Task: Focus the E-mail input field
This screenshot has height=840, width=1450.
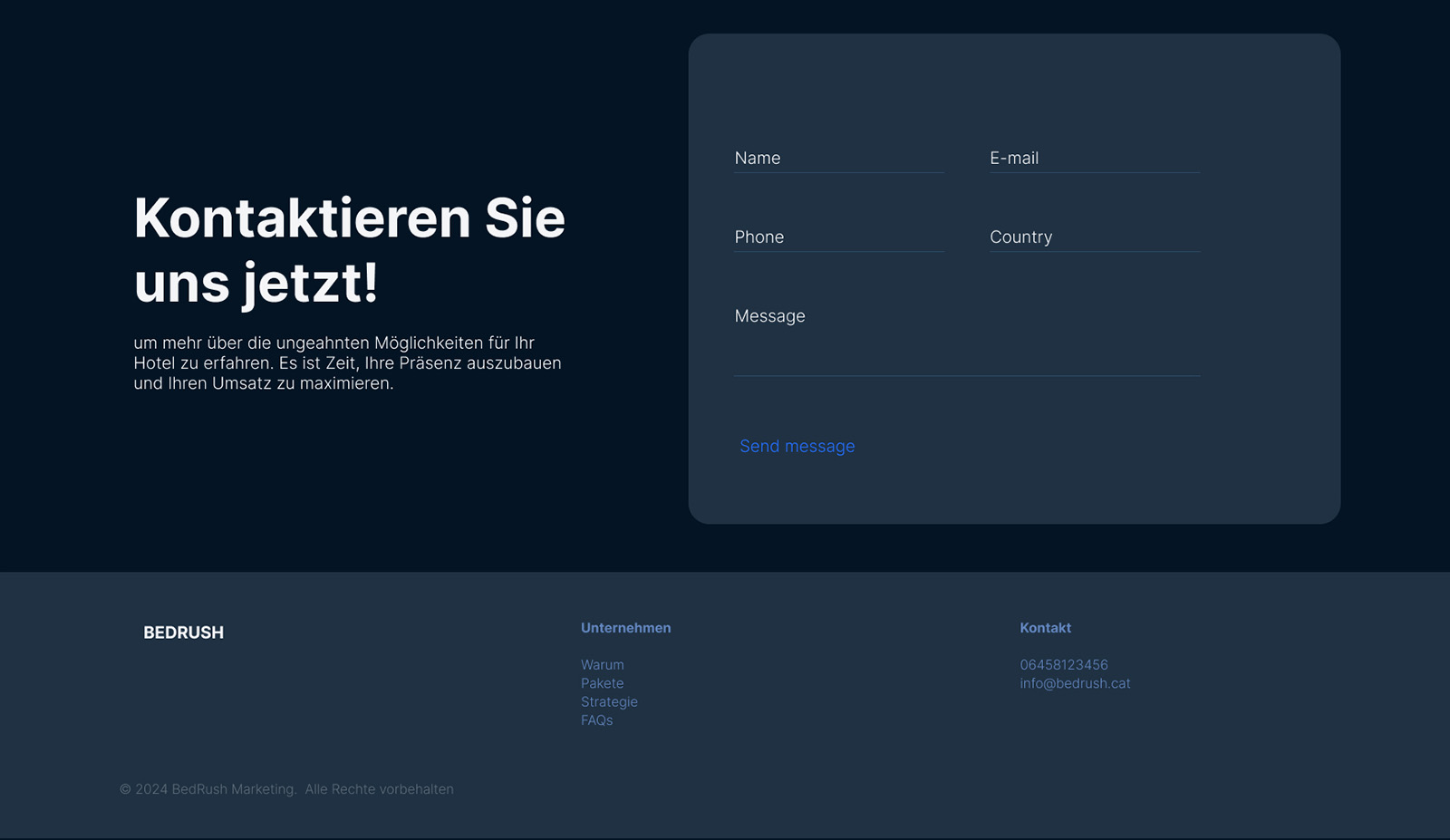Action: [1094, 158]
